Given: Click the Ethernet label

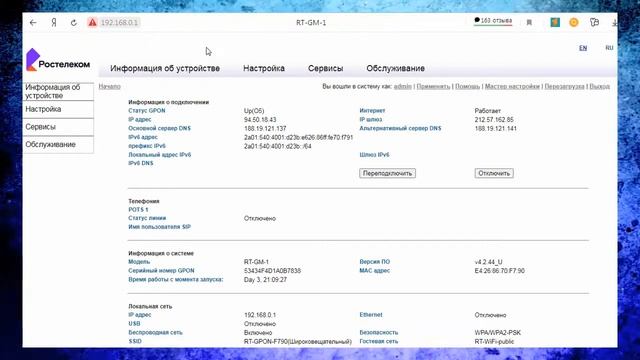Looking at the screenshot, I should pyautogui.click(x=371, y=315).
